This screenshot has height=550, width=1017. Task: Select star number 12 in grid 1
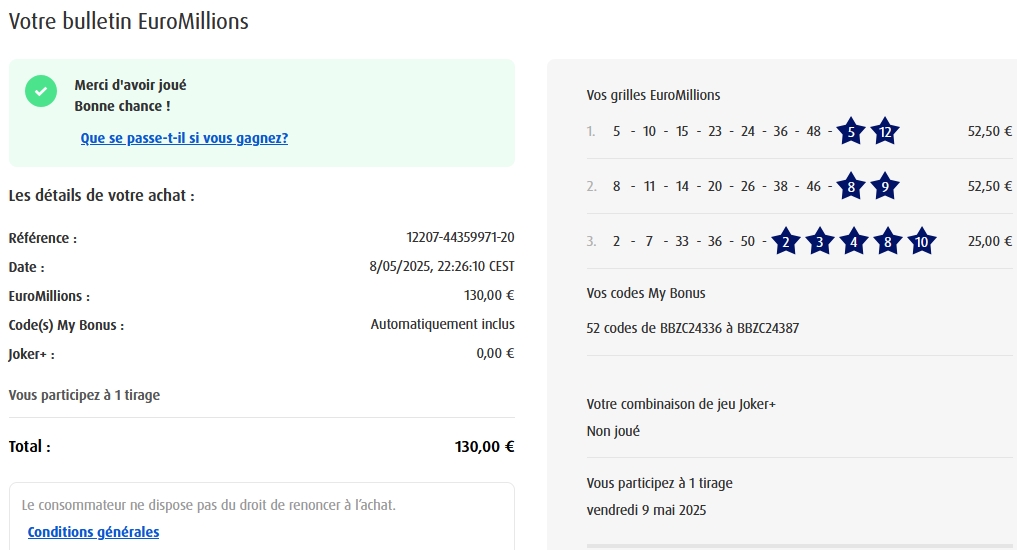[x=885, y=131]
